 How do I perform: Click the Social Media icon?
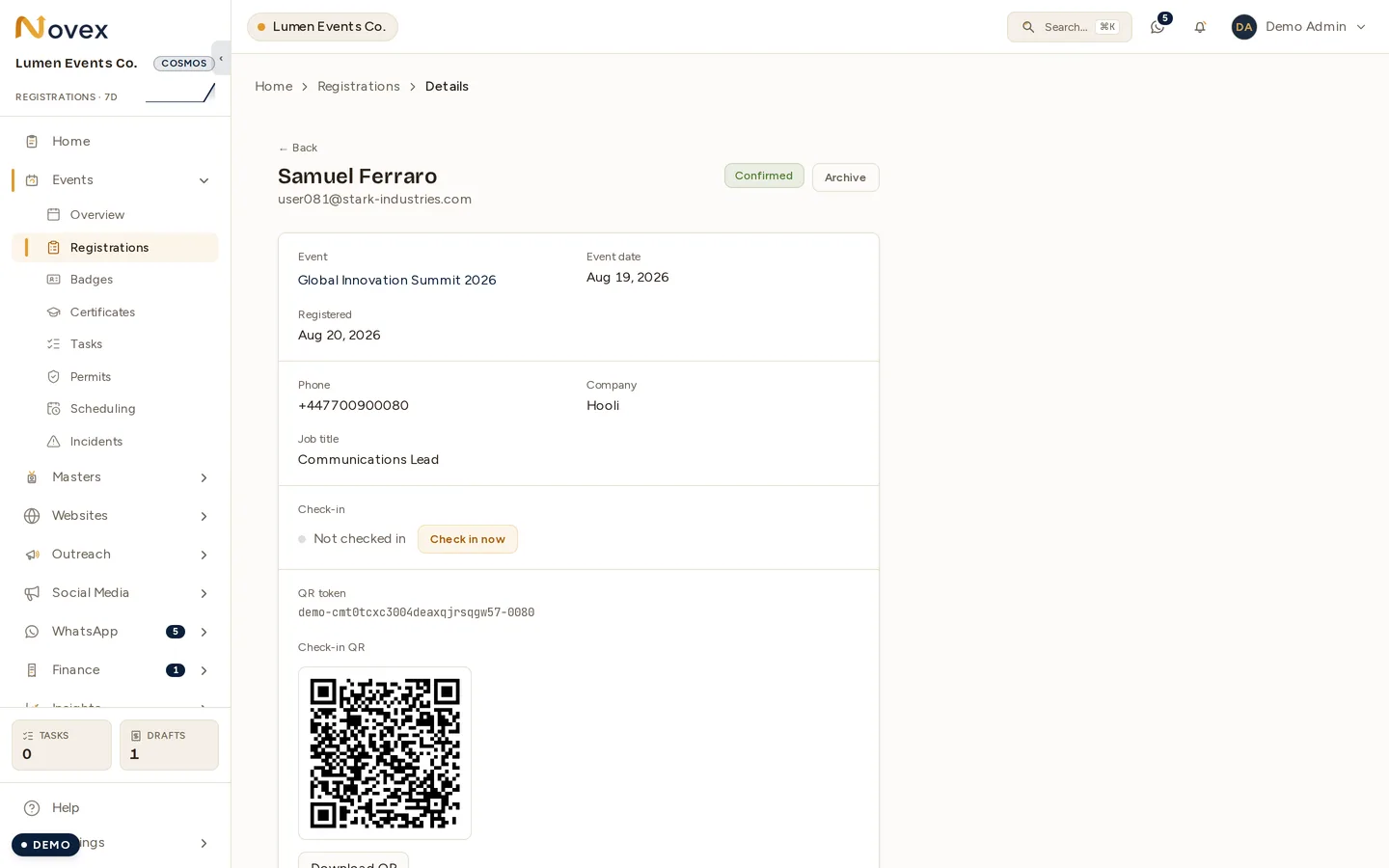pos(32,593)
